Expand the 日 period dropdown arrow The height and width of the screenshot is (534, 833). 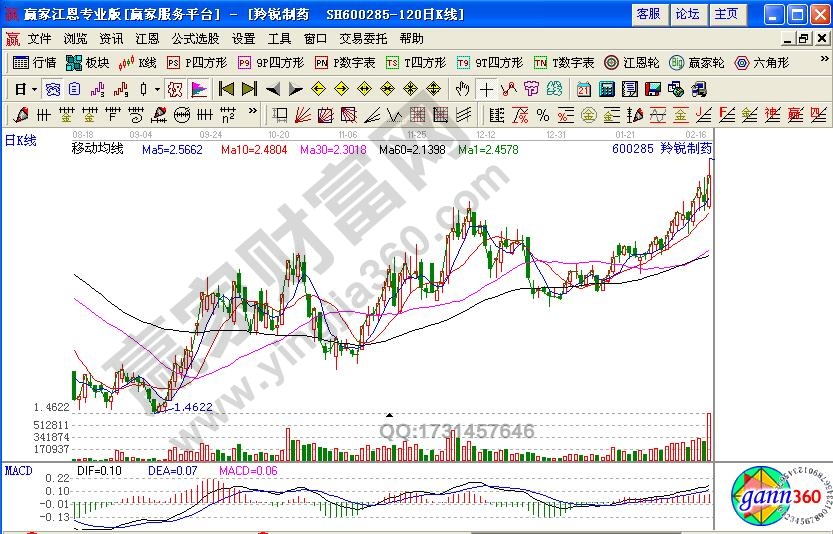tap(33, 88)
